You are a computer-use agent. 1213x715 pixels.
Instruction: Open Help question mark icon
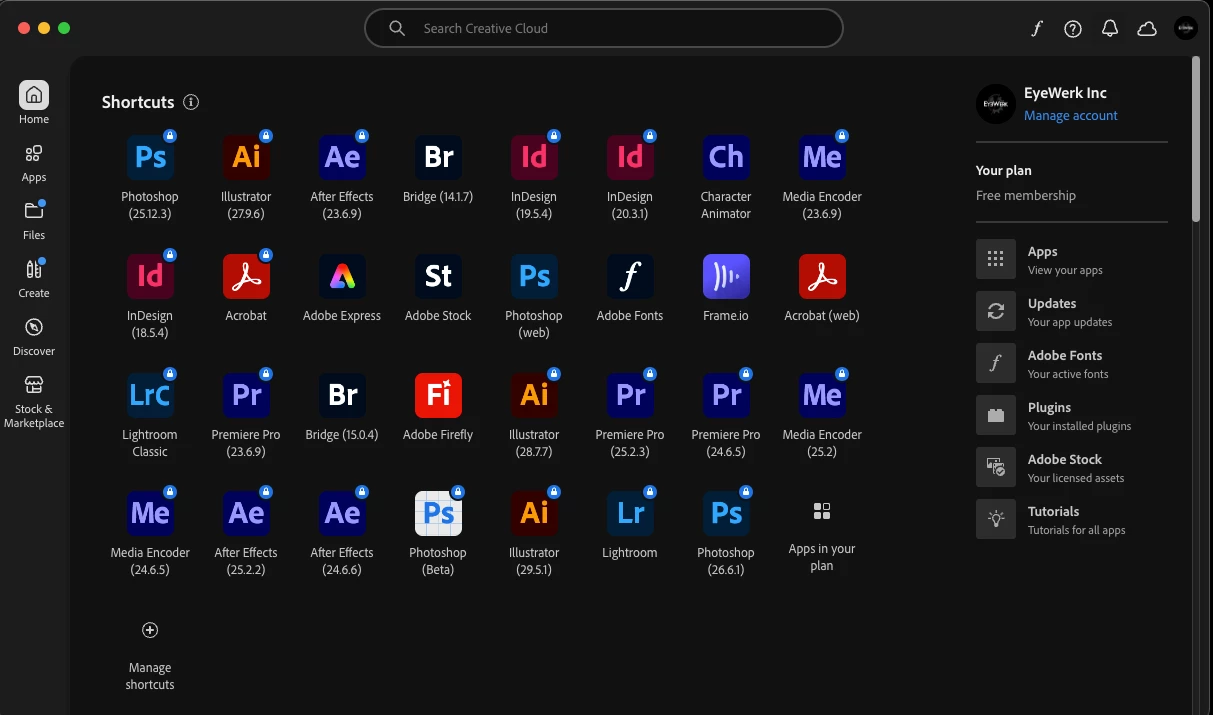1073,29
